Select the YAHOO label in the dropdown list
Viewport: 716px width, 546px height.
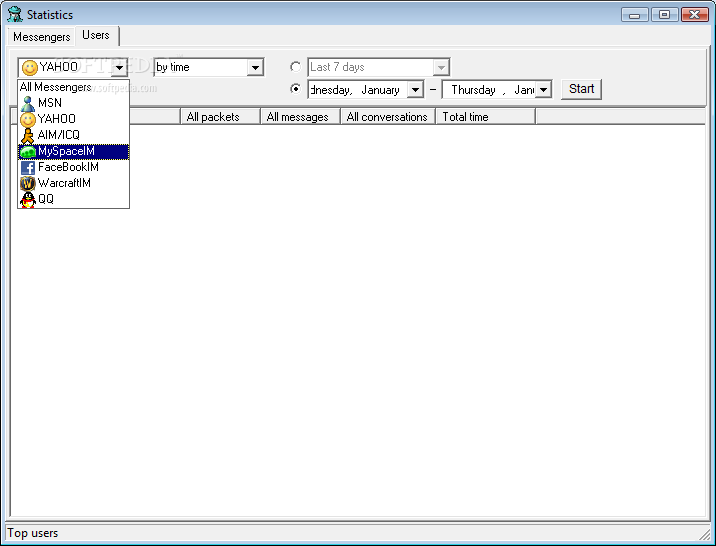click(x=57, y=119)
